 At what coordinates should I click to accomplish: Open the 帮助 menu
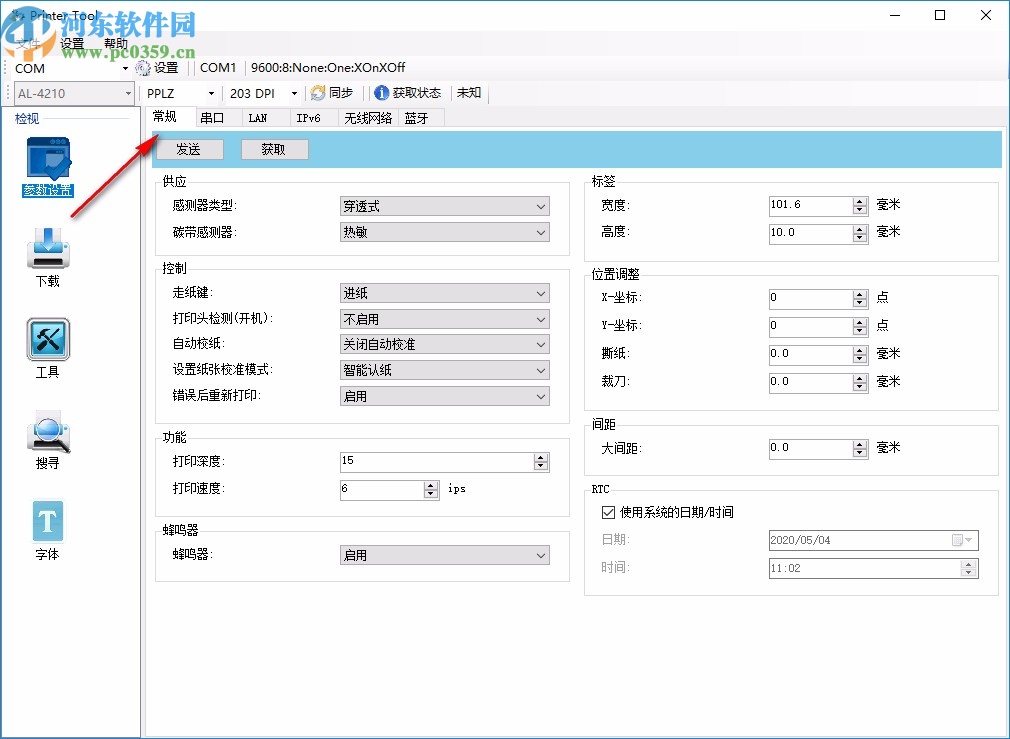[x=116, y=43]
